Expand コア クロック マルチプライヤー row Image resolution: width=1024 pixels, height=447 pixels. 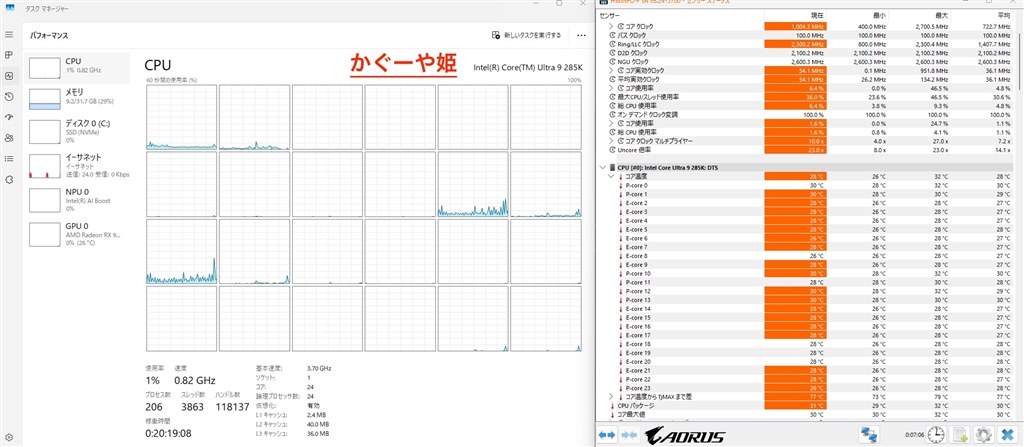[x=611, y=141]
